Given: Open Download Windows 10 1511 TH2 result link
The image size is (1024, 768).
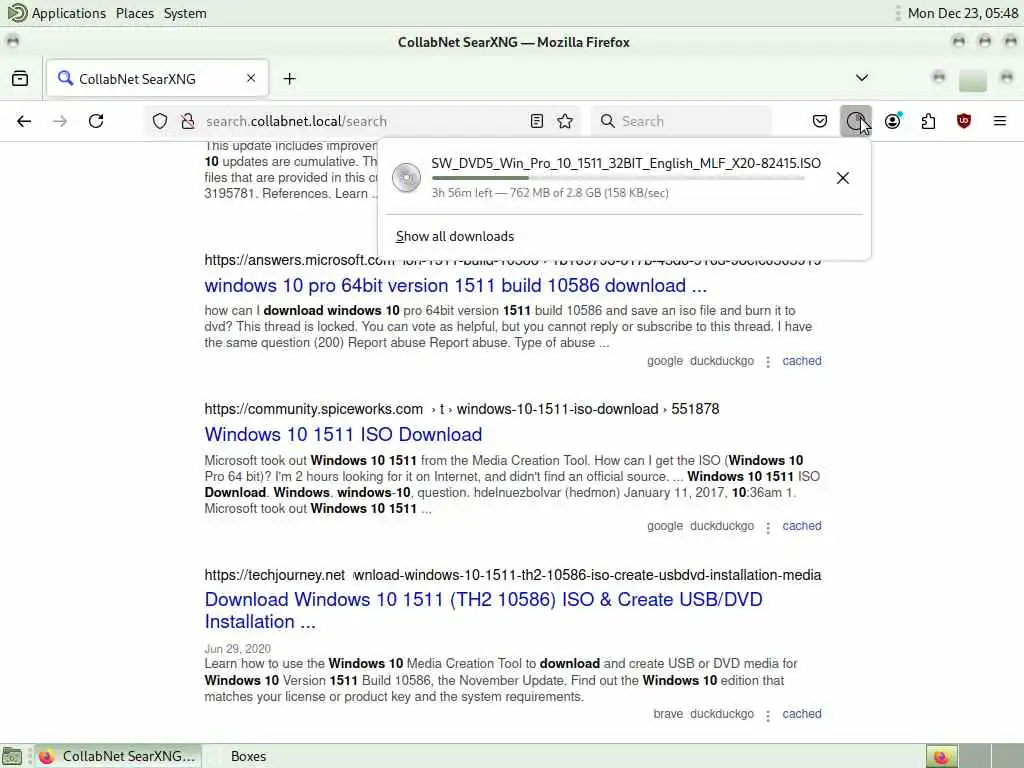Looking at the screenshot, I should [x=483, y=611].
